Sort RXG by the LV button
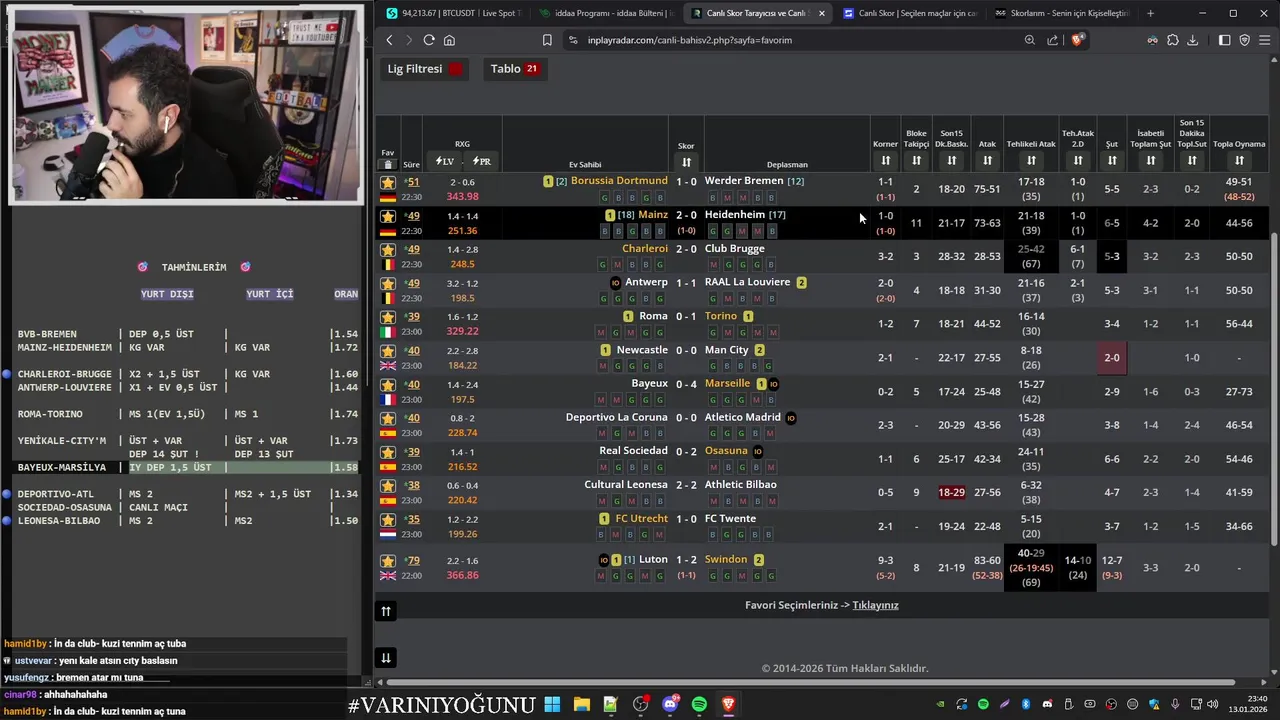This screenshot has height=720, width=1280. [445, 161]
